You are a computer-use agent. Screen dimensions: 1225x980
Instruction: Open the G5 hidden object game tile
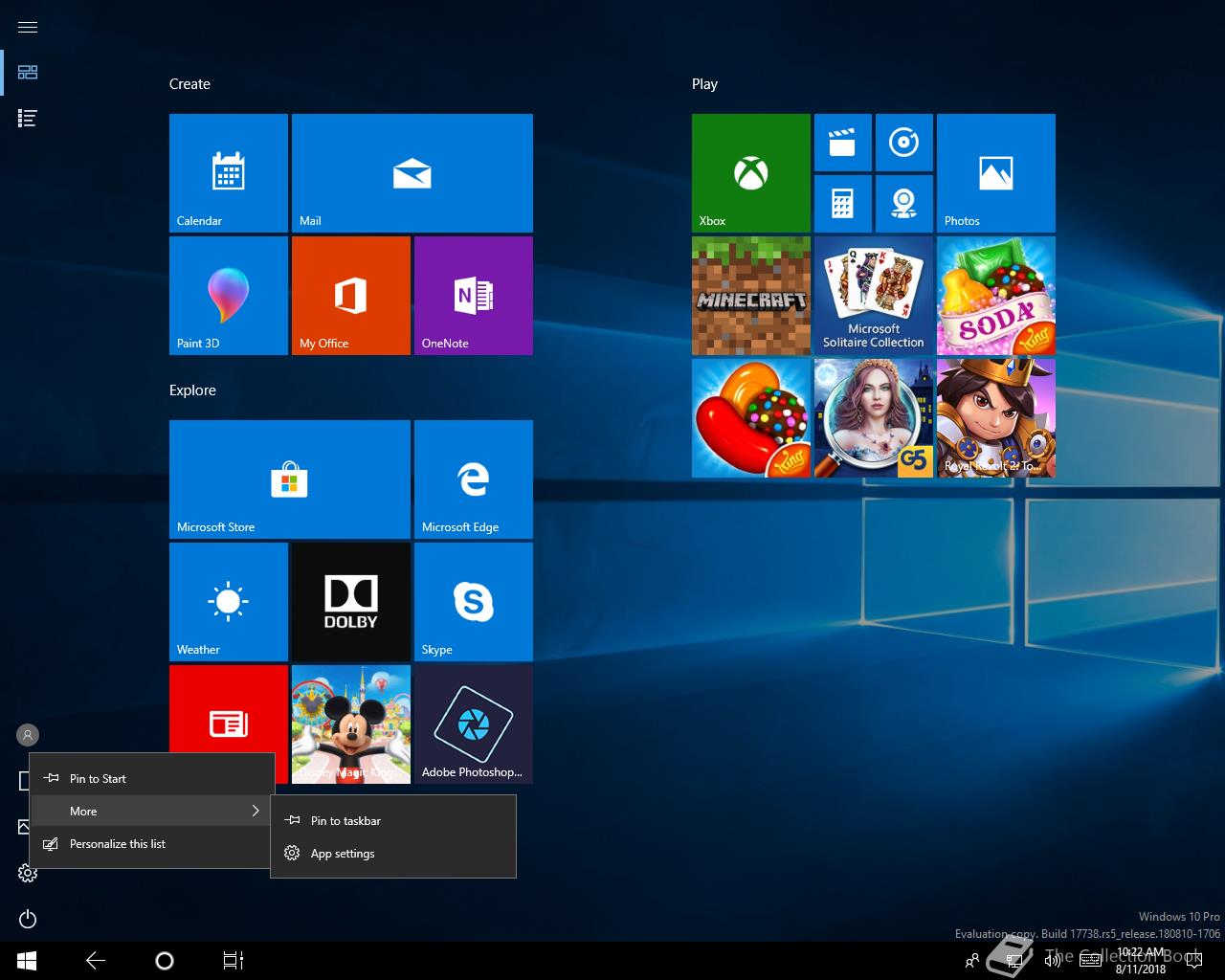click(x=874, y=418)
